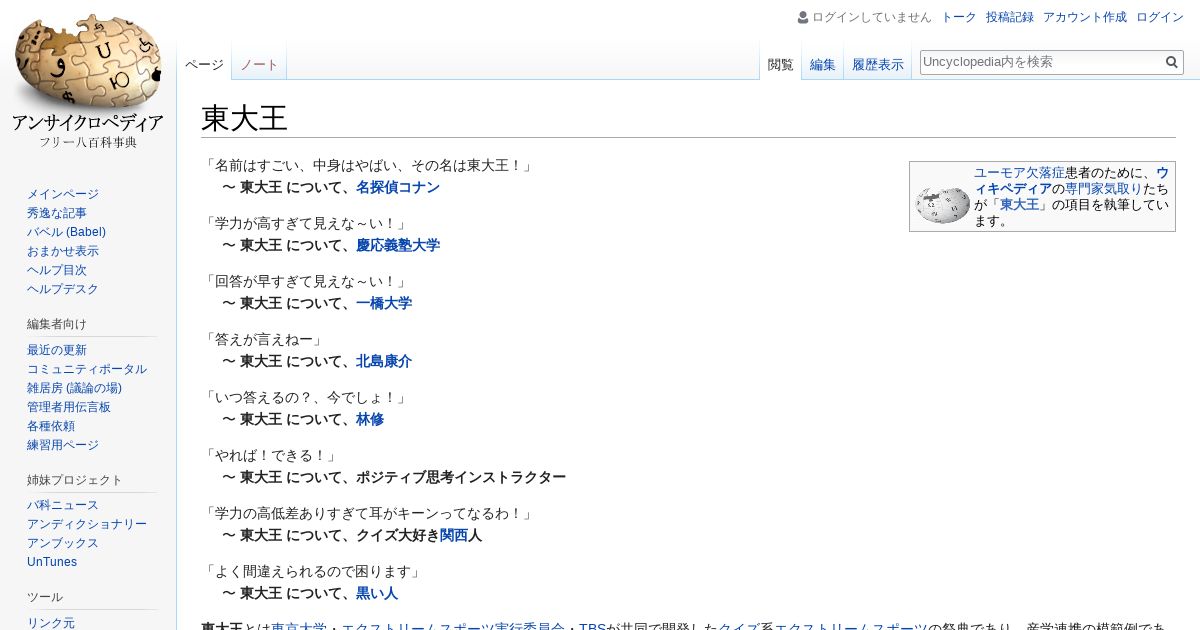Click the 姉妹プロジェクト sidebar heading
The width and height of the screenshot is (1200, 630).
click(x=75, y=480)
